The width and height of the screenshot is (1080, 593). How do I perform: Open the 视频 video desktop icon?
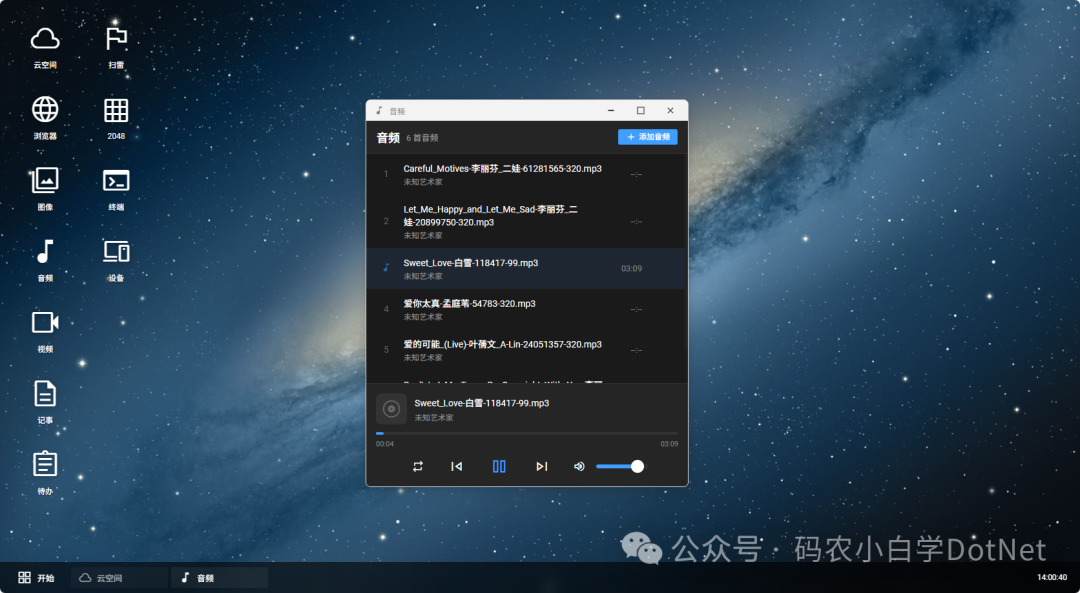pyautogui.click(x=45, y=331)
